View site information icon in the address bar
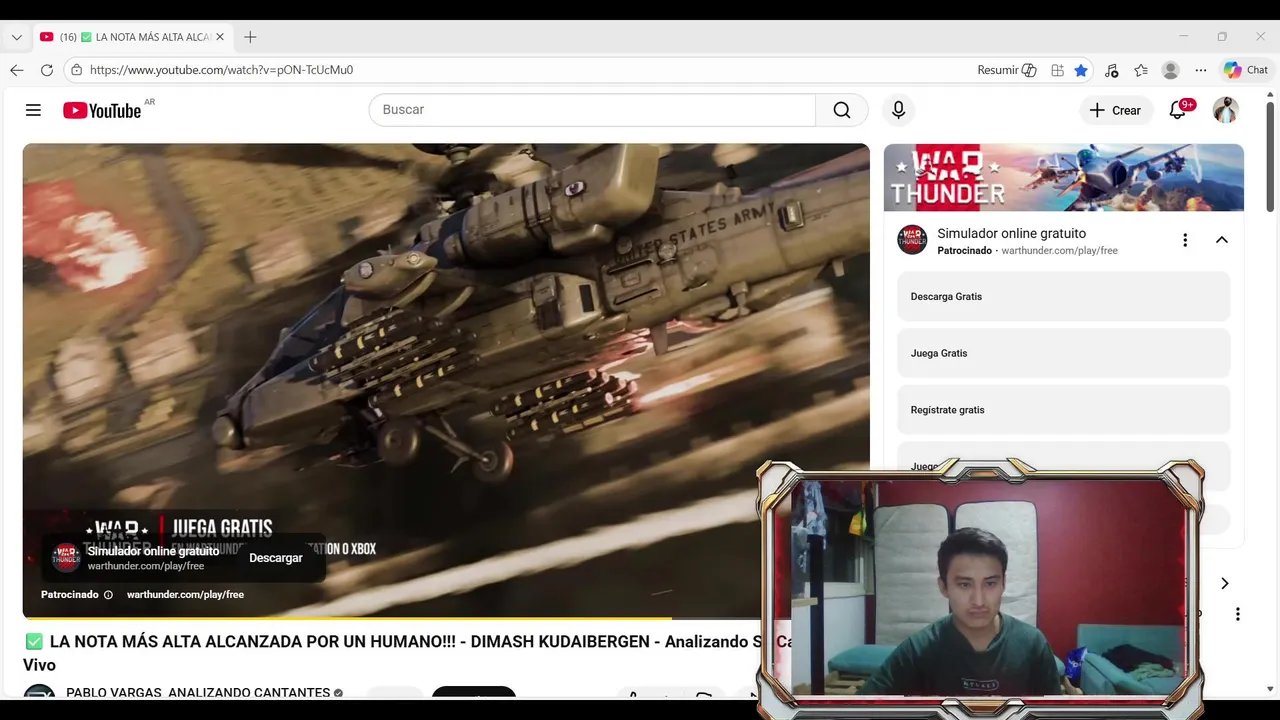1280x720 pixels. pos(76,70)
